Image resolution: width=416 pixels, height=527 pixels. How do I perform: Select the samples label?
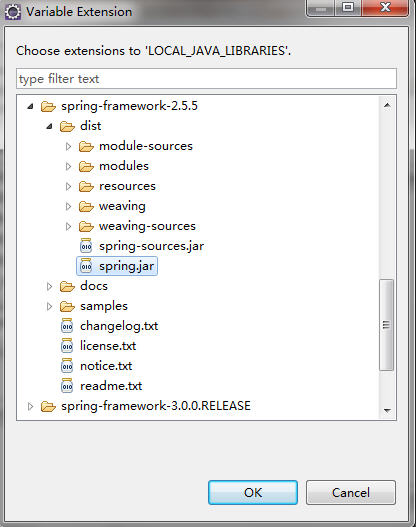[104, 307]
